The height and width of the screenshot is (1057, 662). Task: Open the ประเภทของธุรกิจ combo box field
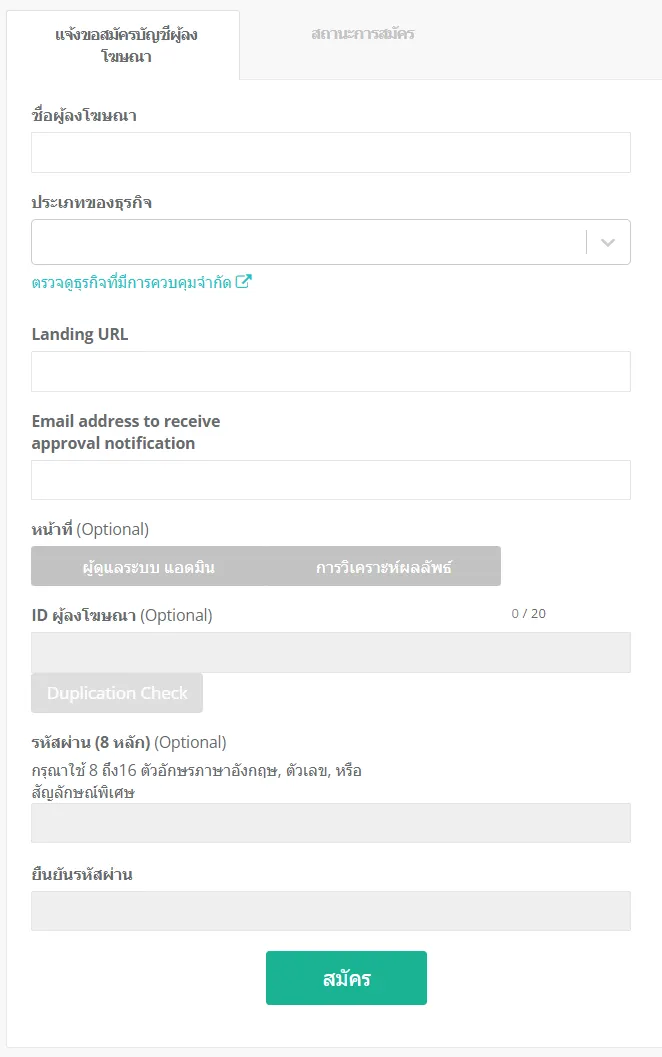(x=330, y=242)
